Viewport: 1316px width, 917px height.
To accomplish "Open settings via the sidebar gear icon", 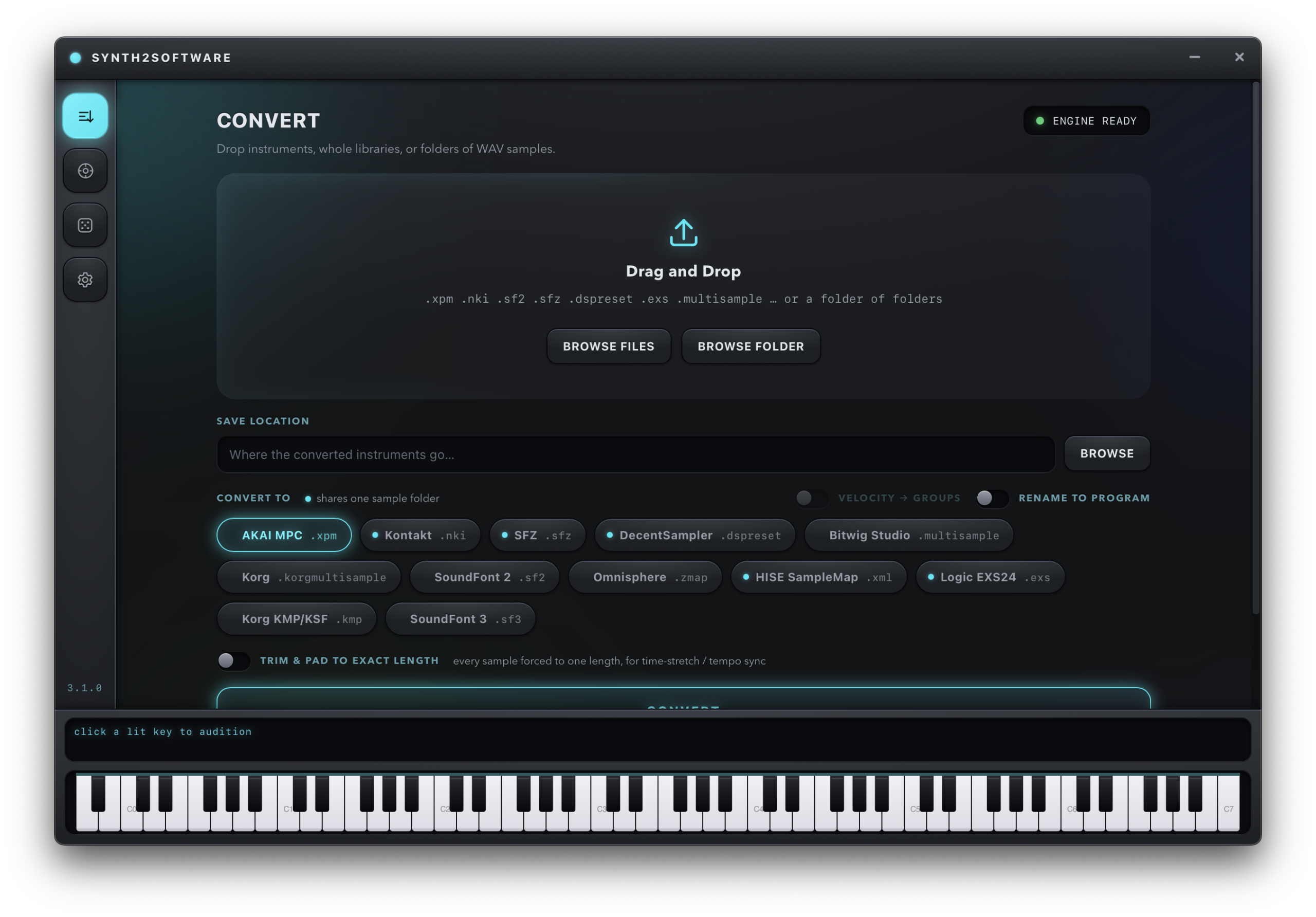I will 85,280.
